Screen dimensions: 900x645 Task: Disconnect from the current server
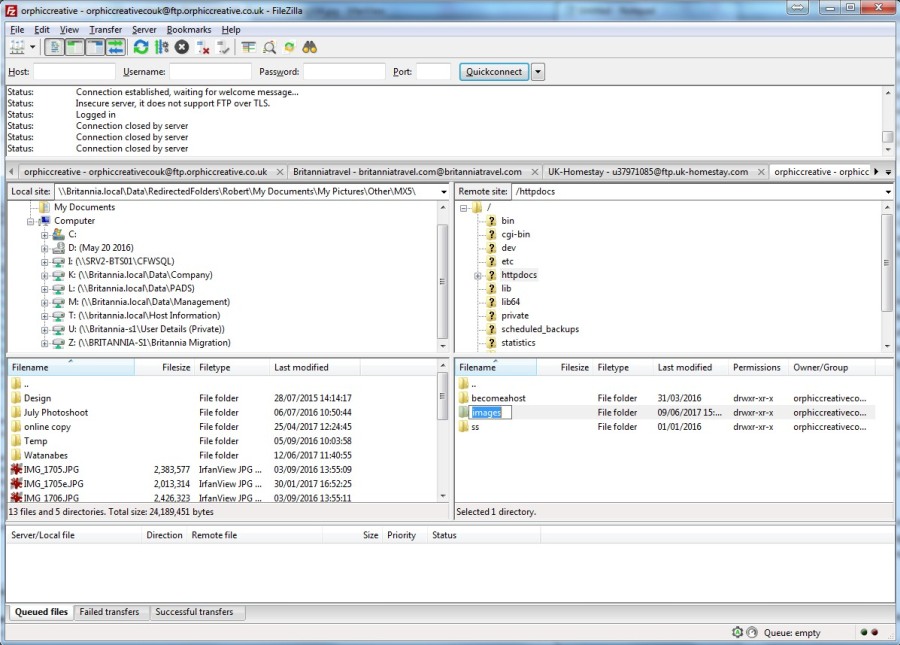tap(203, 48)
